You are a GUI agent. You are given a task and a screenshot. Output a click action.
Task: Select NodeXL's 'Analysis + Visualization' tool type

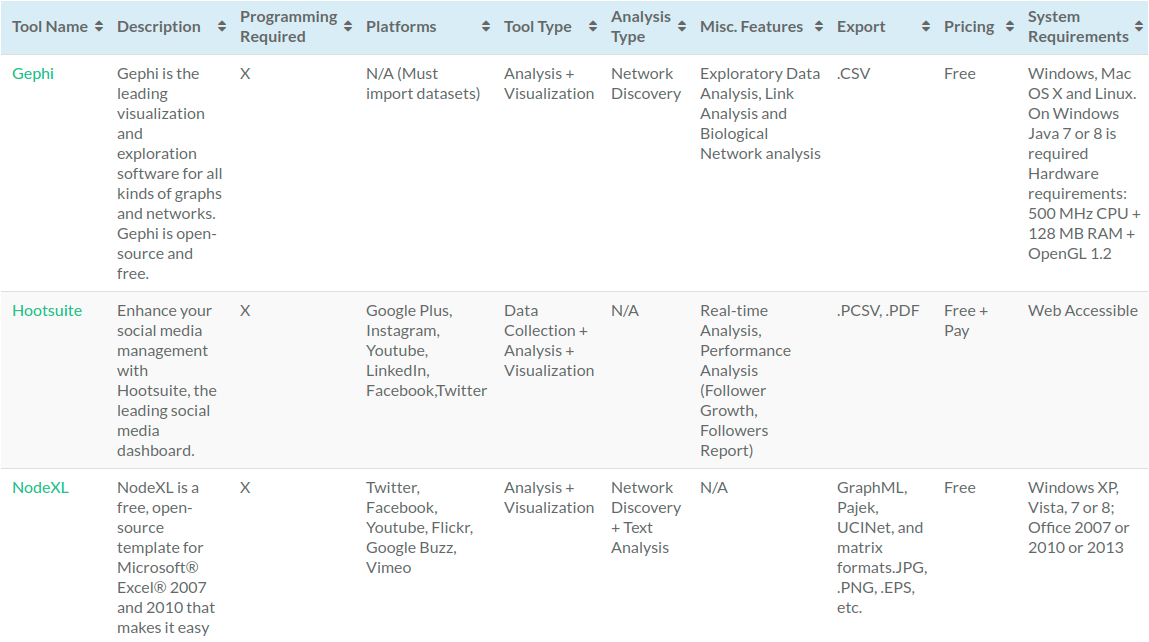tap(549, 498)
